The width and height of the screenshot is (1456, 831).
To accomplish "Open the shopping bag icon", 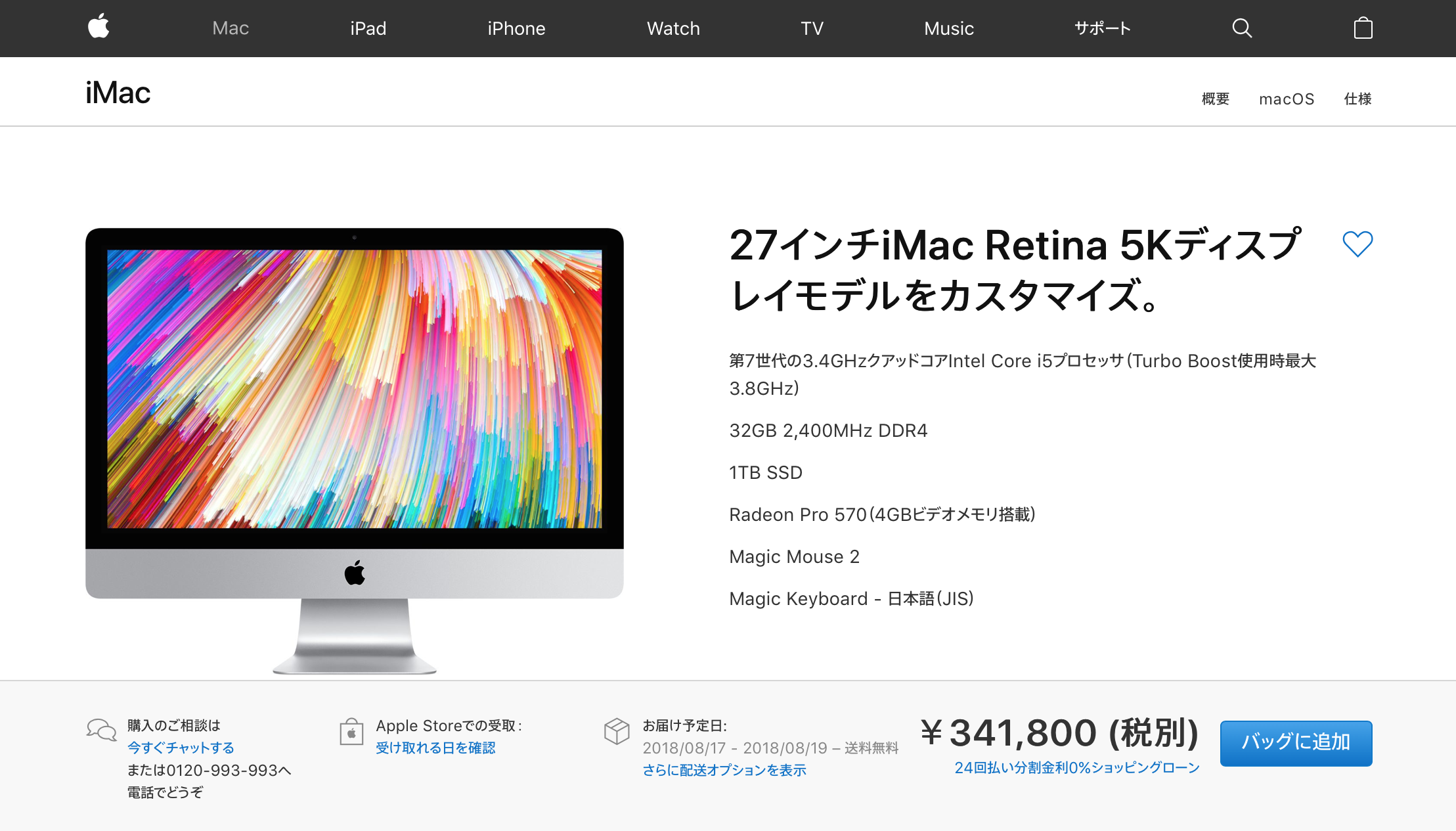I will [x=1363, y=28].
